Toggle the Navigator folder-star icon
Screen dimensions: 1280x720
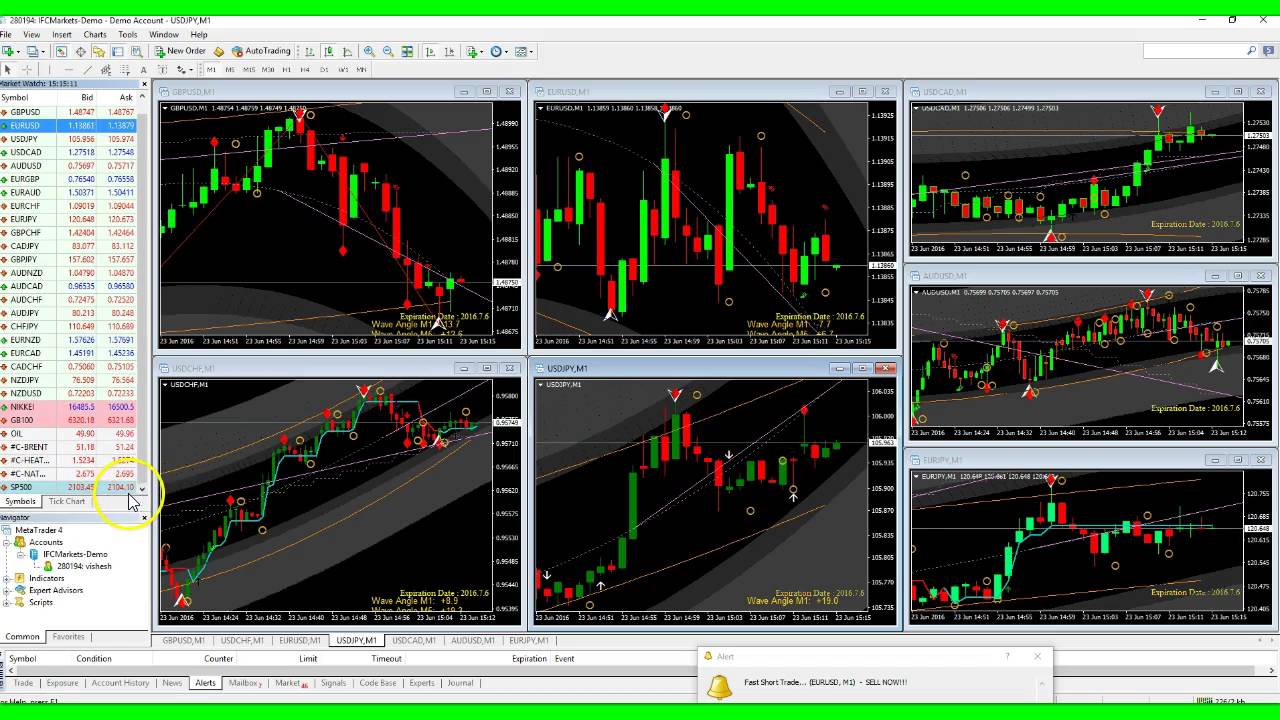point(99,51)
